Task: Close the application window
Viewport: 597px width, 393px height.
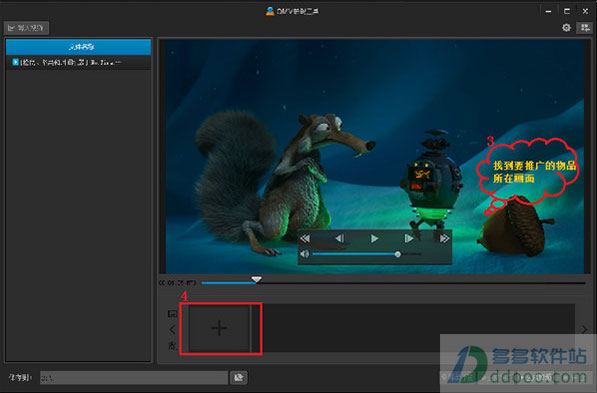Action: [x=585, y=11]
